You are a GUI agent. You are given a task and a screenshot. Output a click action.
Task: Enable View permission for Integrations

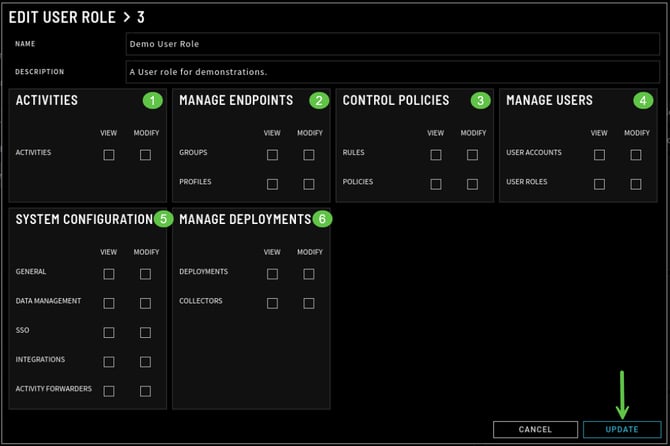click(x=109, y=362)
